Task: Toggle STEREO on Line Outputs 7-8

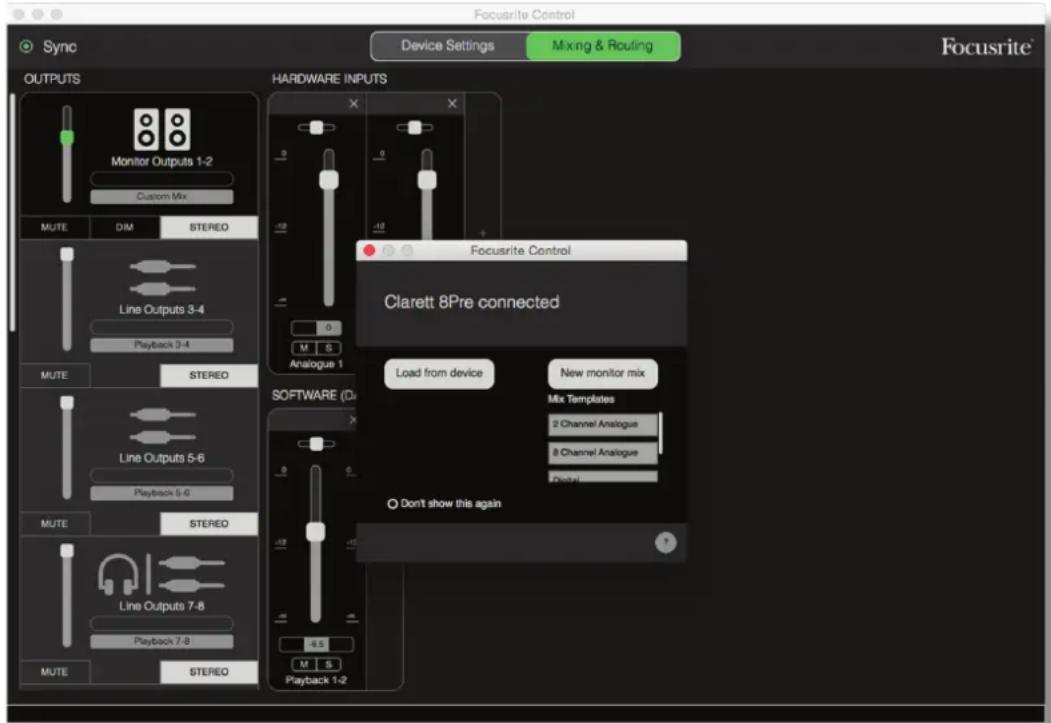Action: click(208, 671)
